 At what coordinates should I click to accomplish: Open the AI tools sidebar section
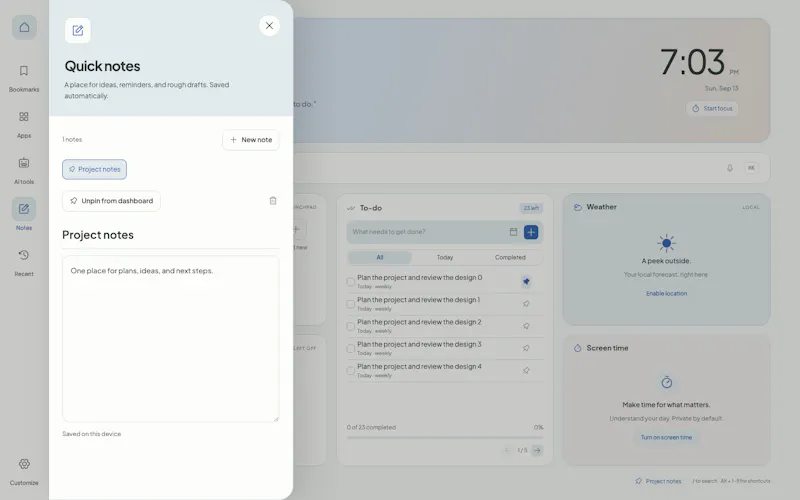[24, 170]
